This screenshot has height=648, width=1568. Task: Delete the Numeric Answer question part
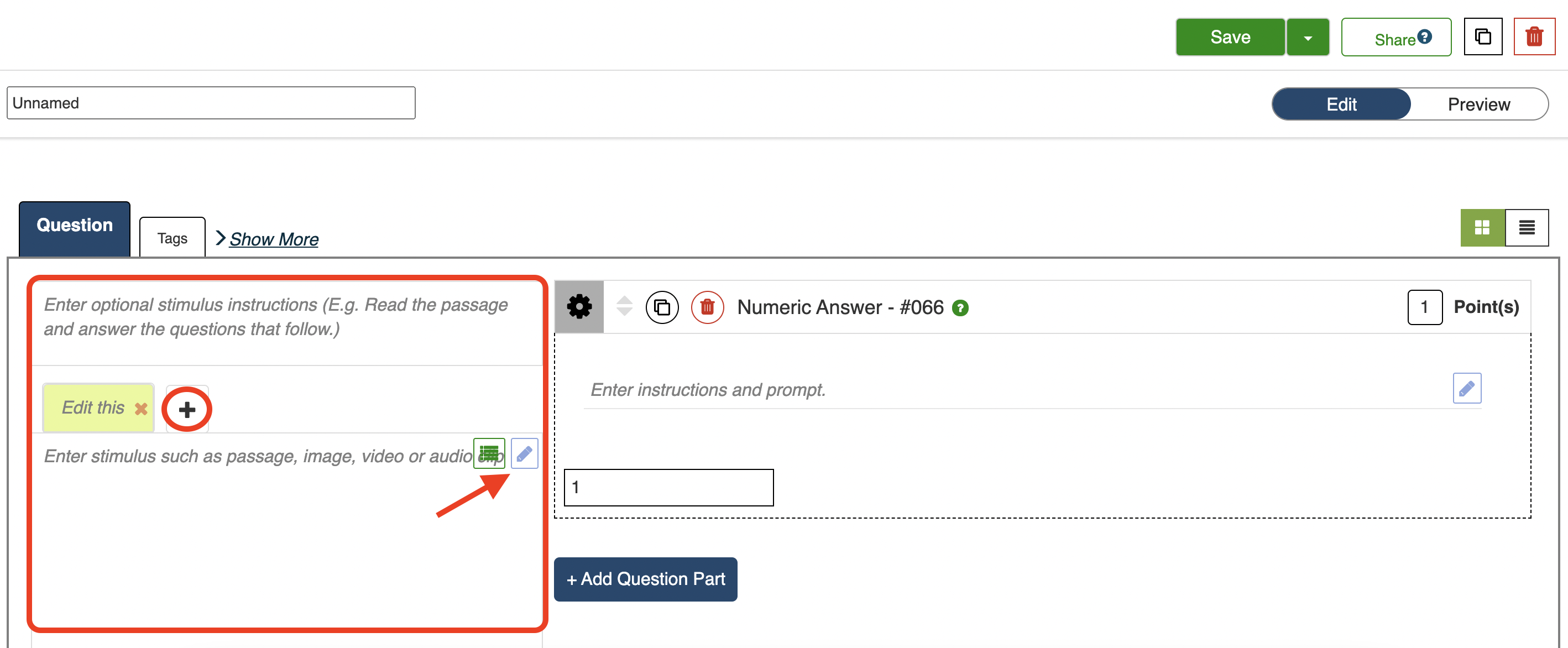tap(707, 307)
